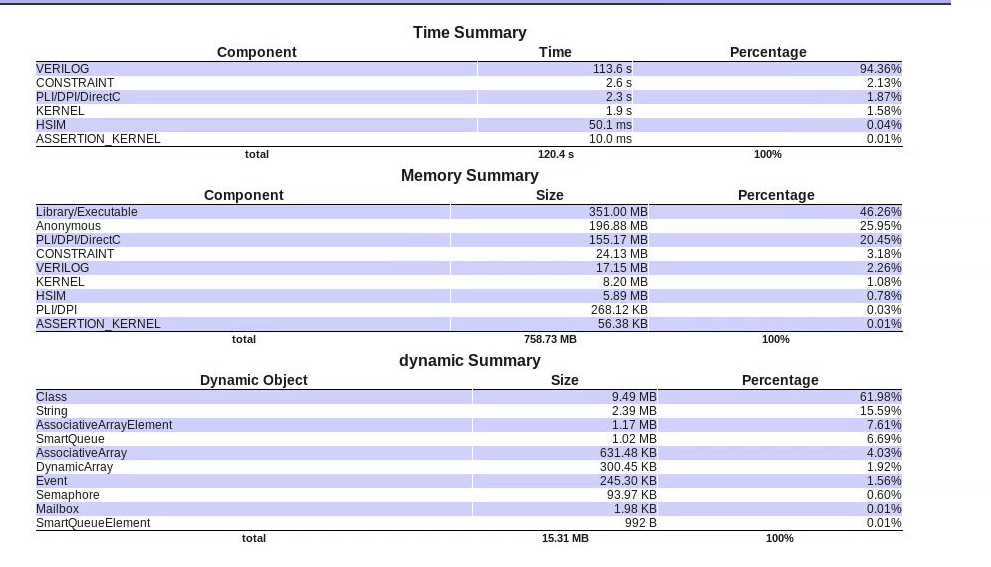This screenshot has height=567, width=991.
Task: Click the 992 B size value
Action: point(641,523)
